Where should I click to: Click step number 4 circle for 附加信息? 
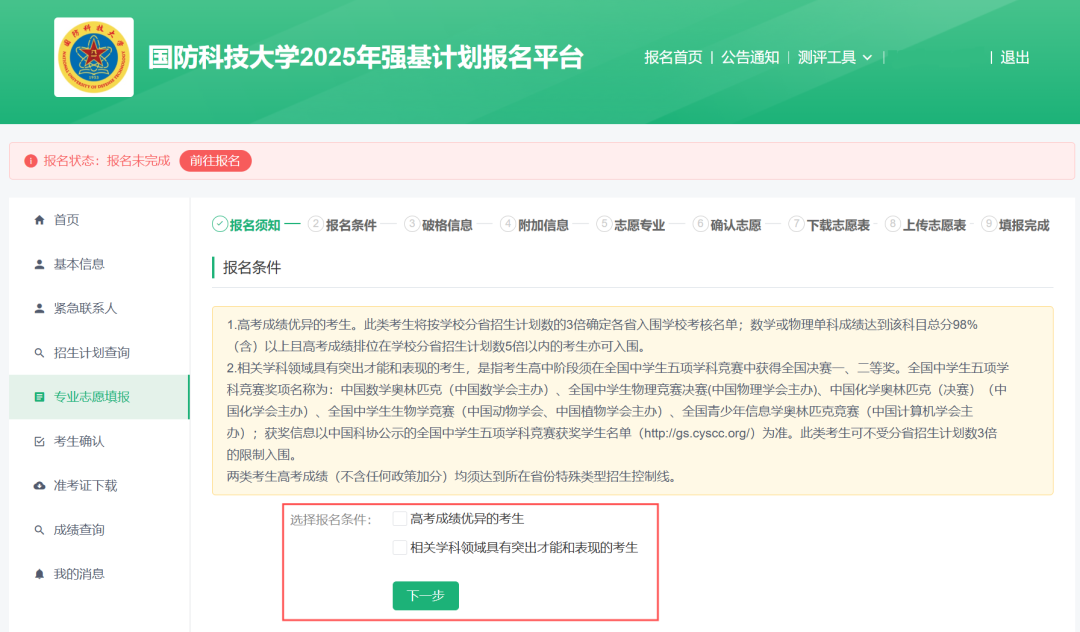(x=508, y=224)
